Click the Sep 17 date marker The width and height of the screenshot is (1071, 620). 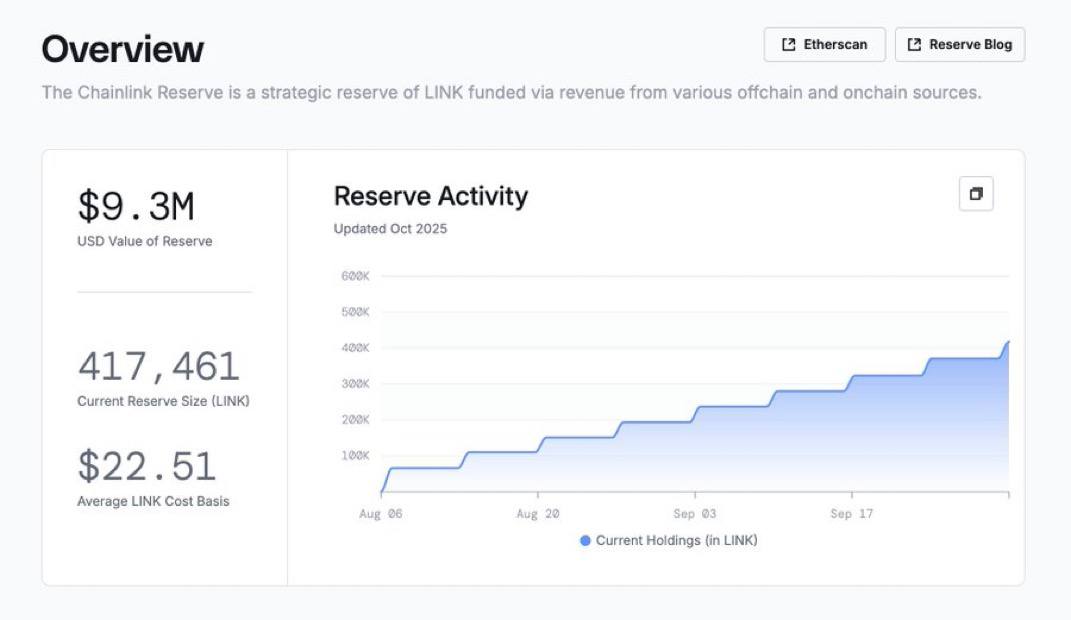tap(851, 514)
